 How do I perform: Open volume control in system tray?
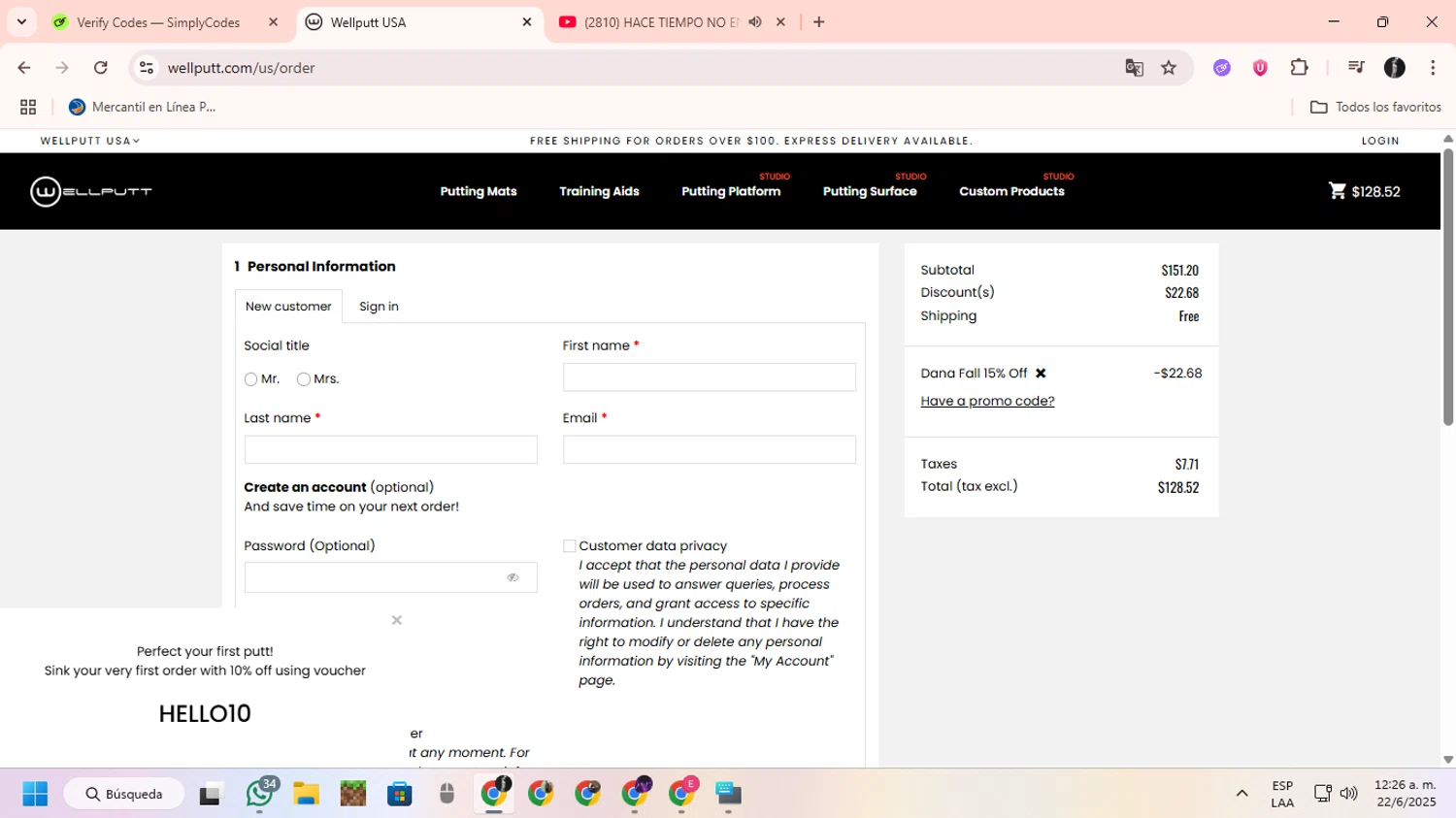(x=1348, y=794)
